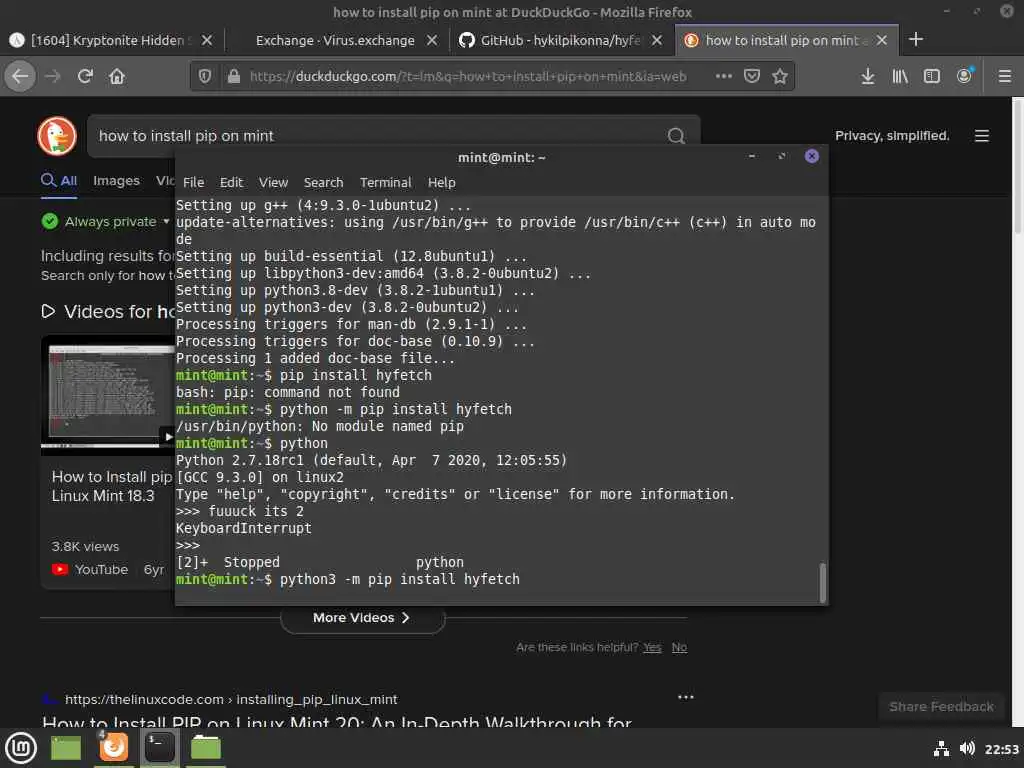The image size is (1024, 768).
Task: Toggle Firefox sidebar icon
Action: tap(932, 76)
